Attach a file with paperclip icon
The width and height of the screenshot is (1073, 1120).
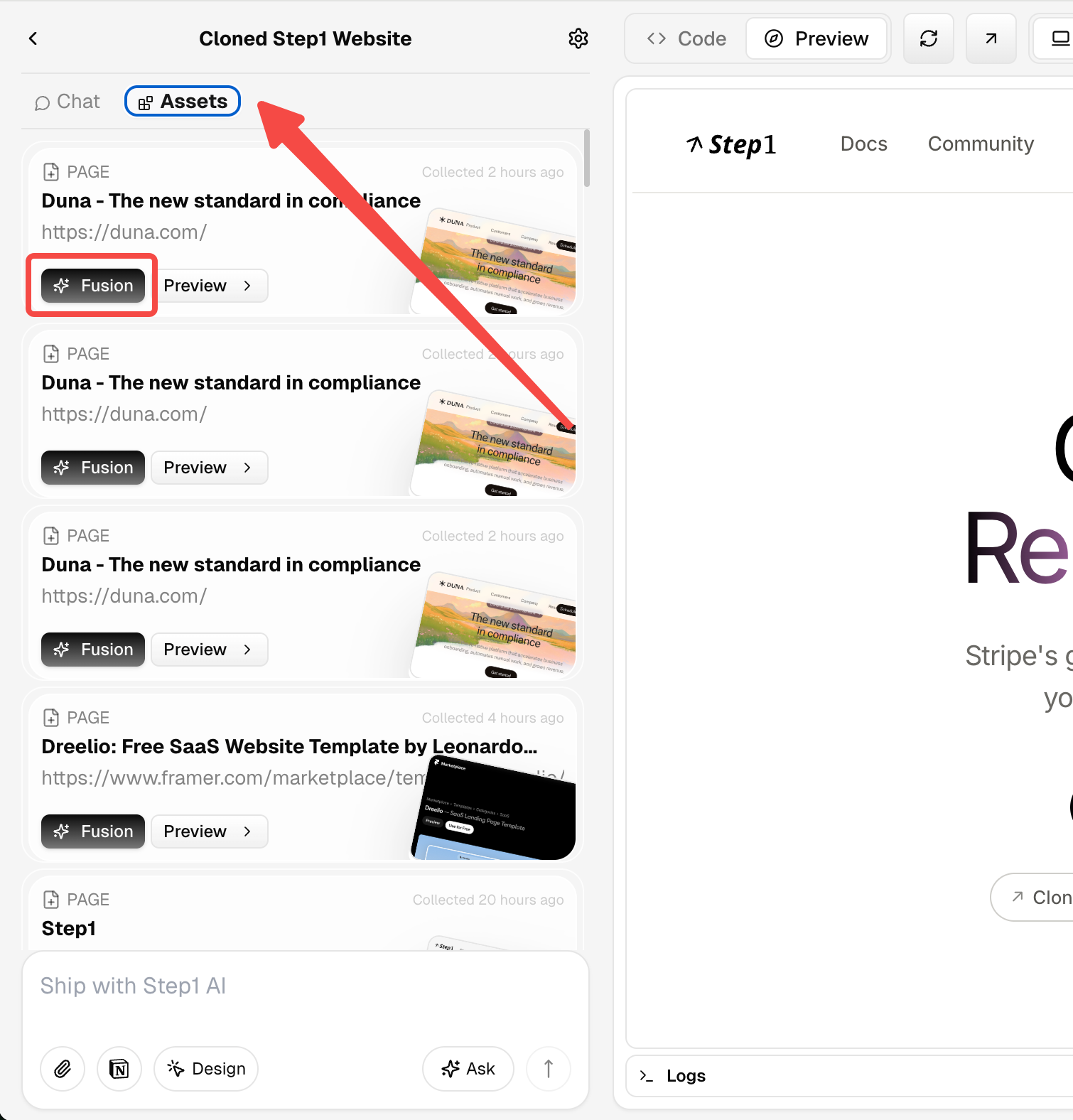tap(63, 1068)
